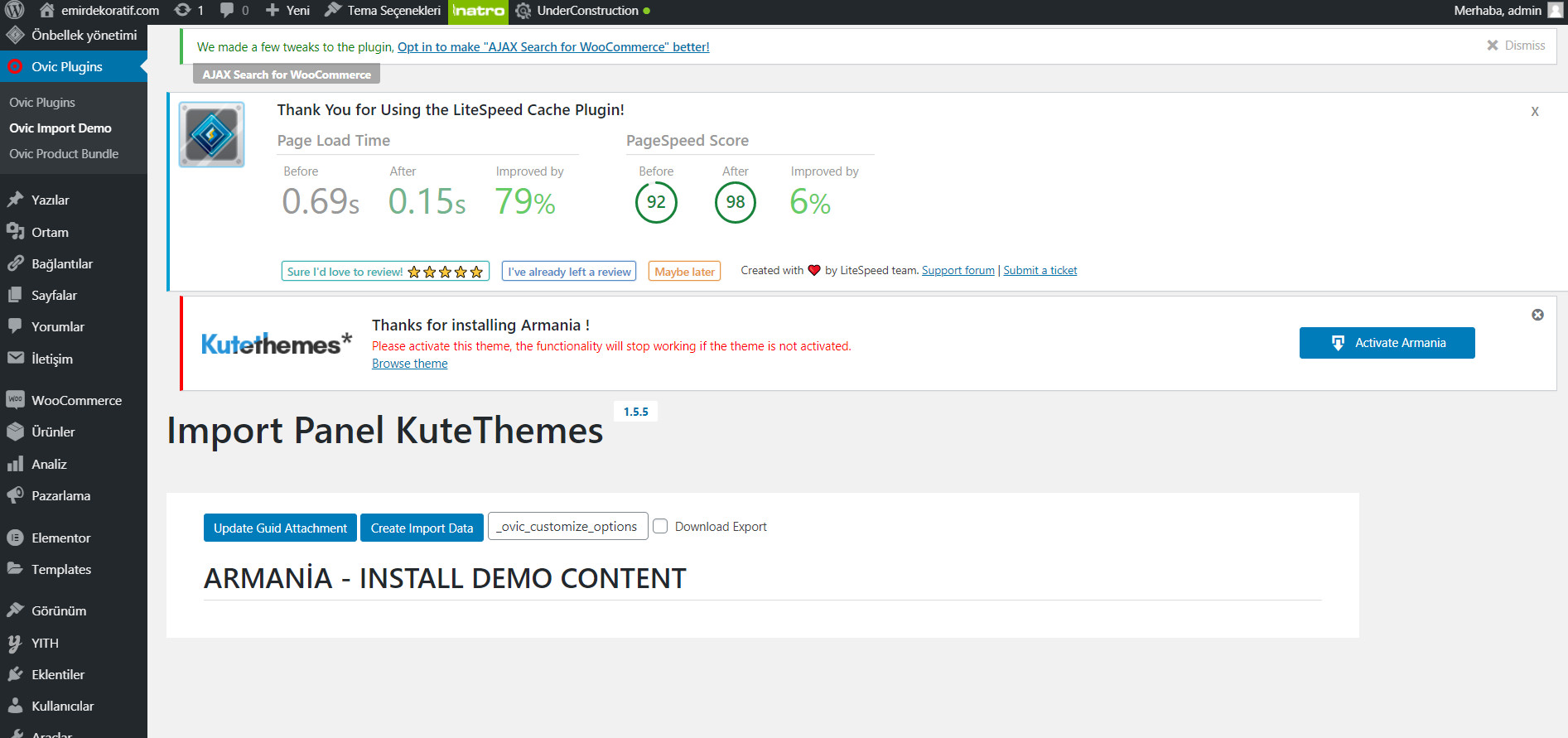
Task: Click the updates icon in admin bar
Action: 183,11
